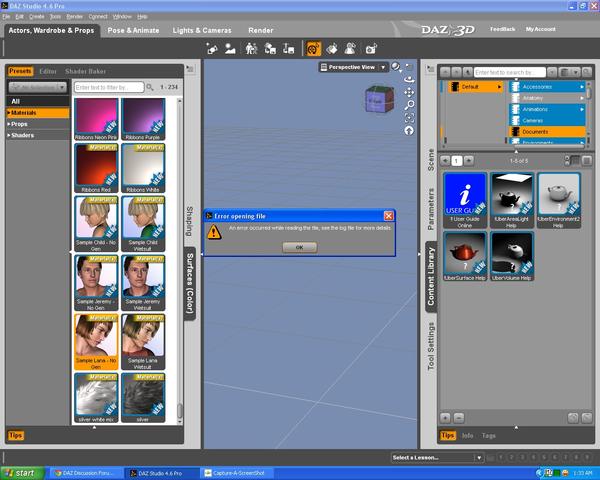Image resolution: width=600 pixels, height=480 pixels.
Task: Click the plus button below Content Library
Action: click(x=445, y=418)
